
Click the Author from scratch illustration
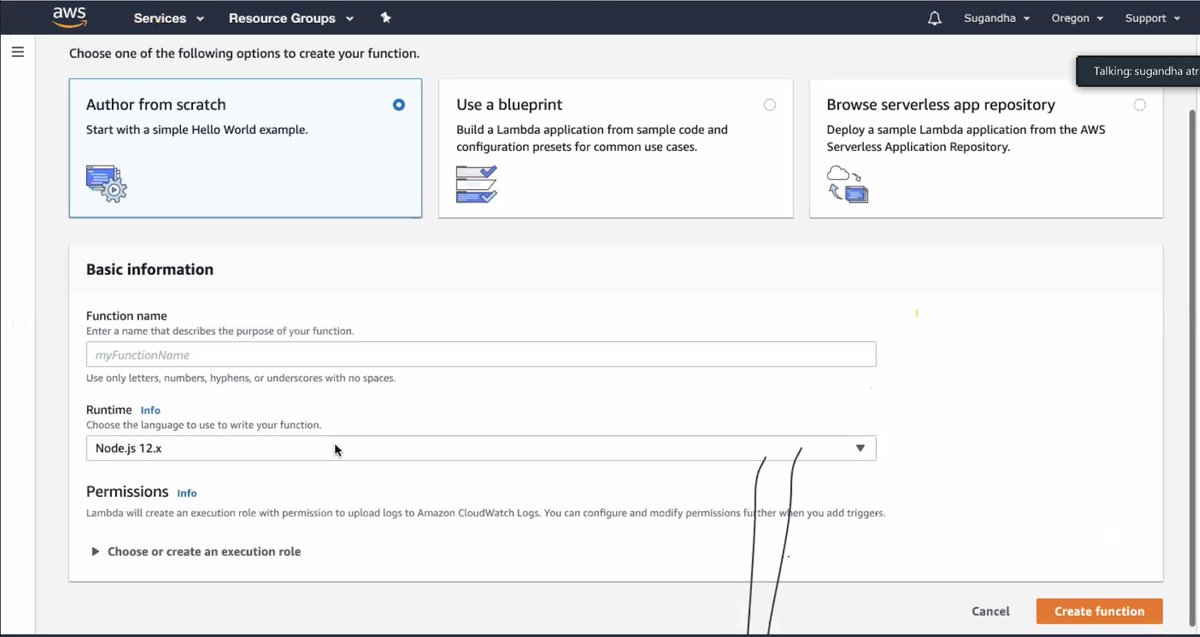[106, 184]
